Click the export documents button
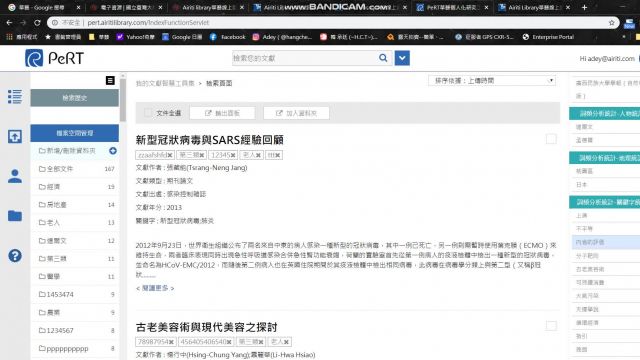 click(222, 113)
